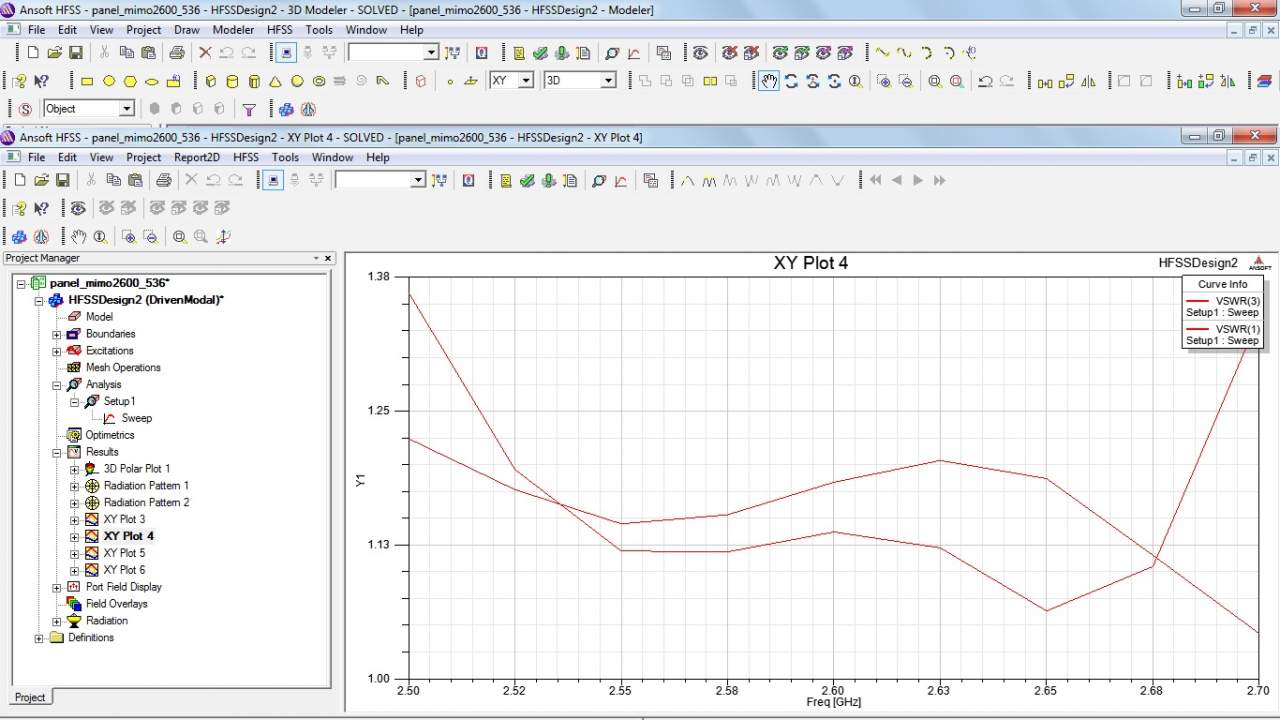Click the Freq [GHz] axis label
Screen dimensions: 1280x720
coord(833,702)
